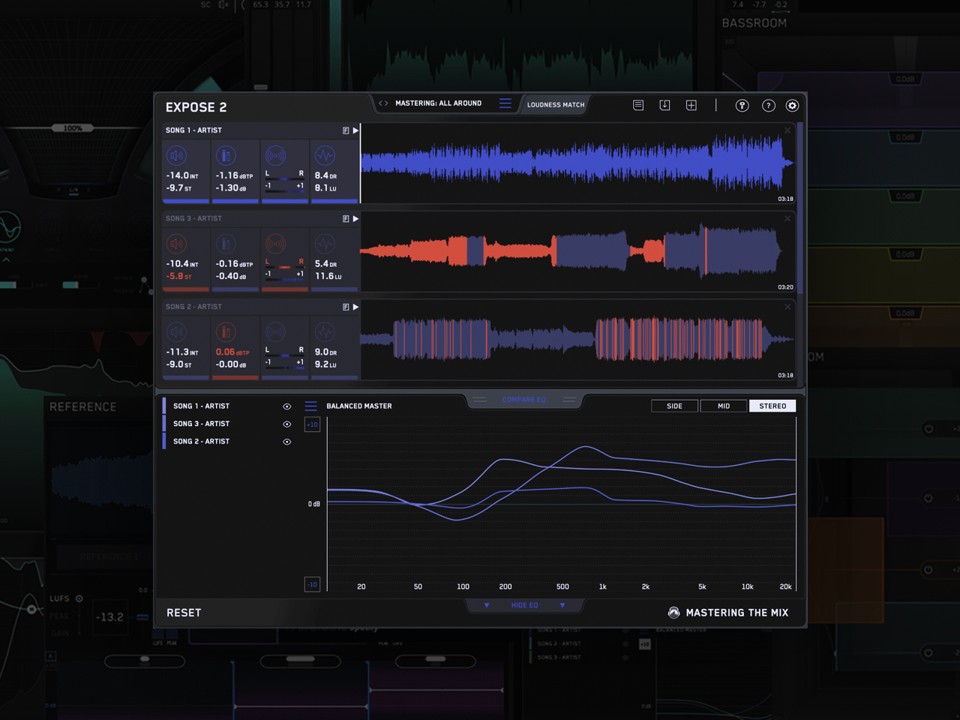Open the preset list hamburger menu

(x=505, y=103)
